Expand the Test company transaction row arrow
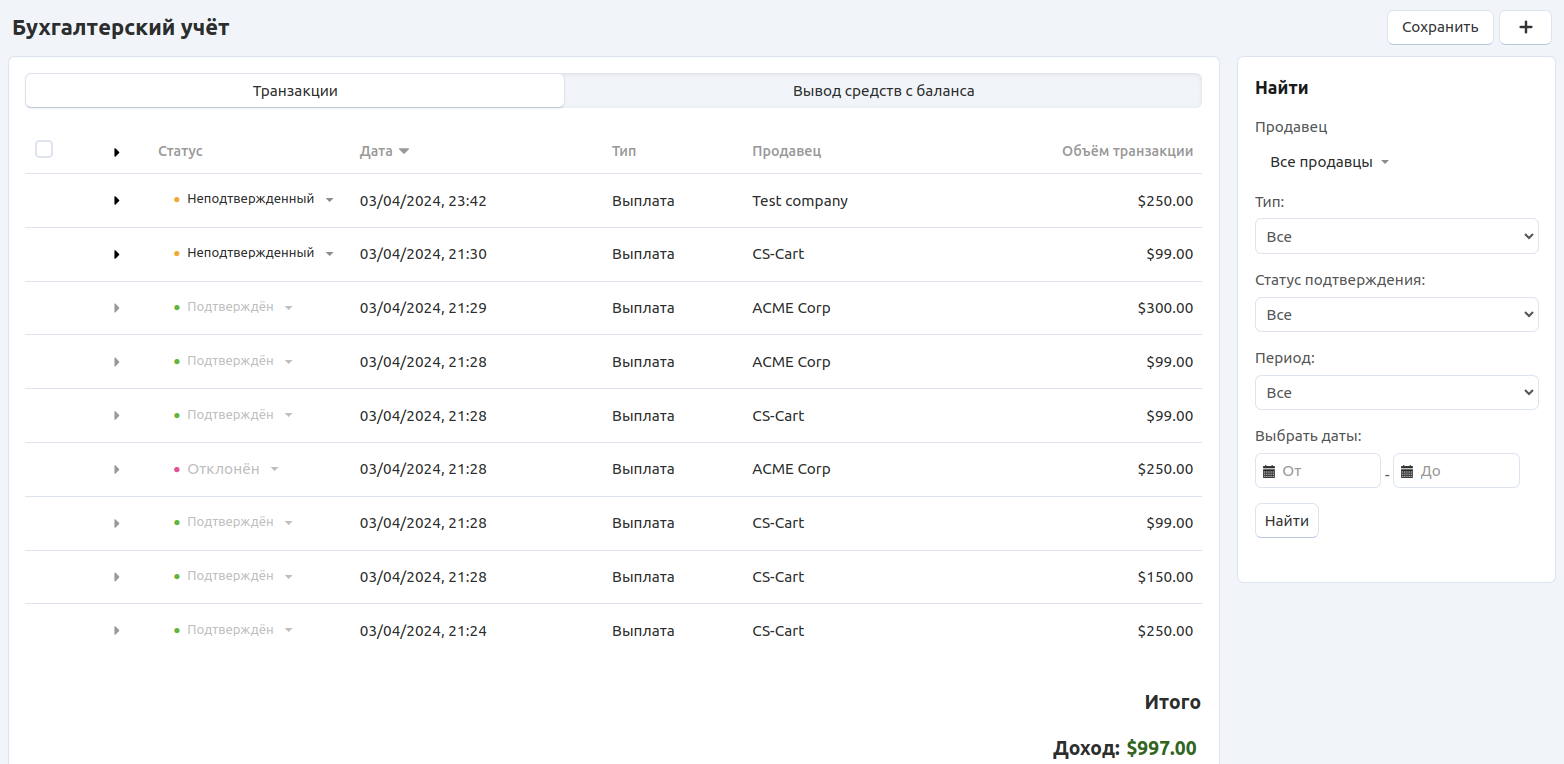 pyautogui.click(x=117, y=201)
